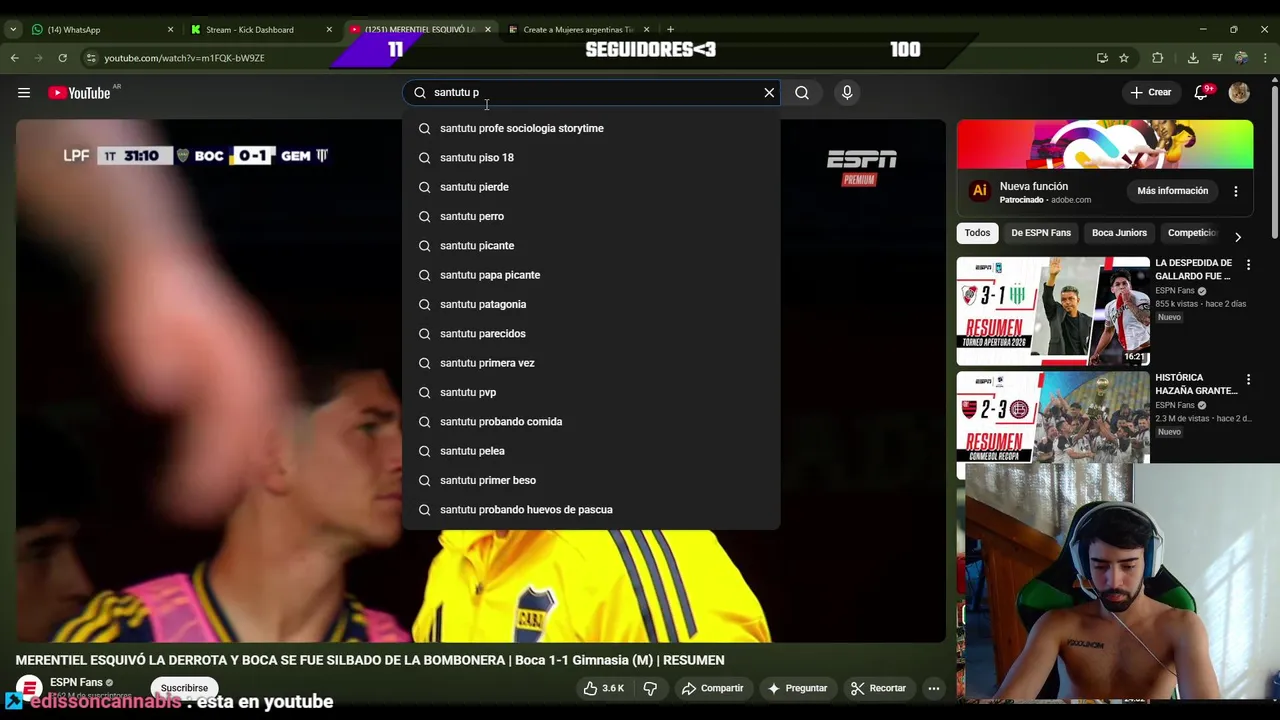The image size is (1280, 720).
Task: Select suggestion 'santutu primera vez'
Action: pyautogui.click(x=591, y=363)
